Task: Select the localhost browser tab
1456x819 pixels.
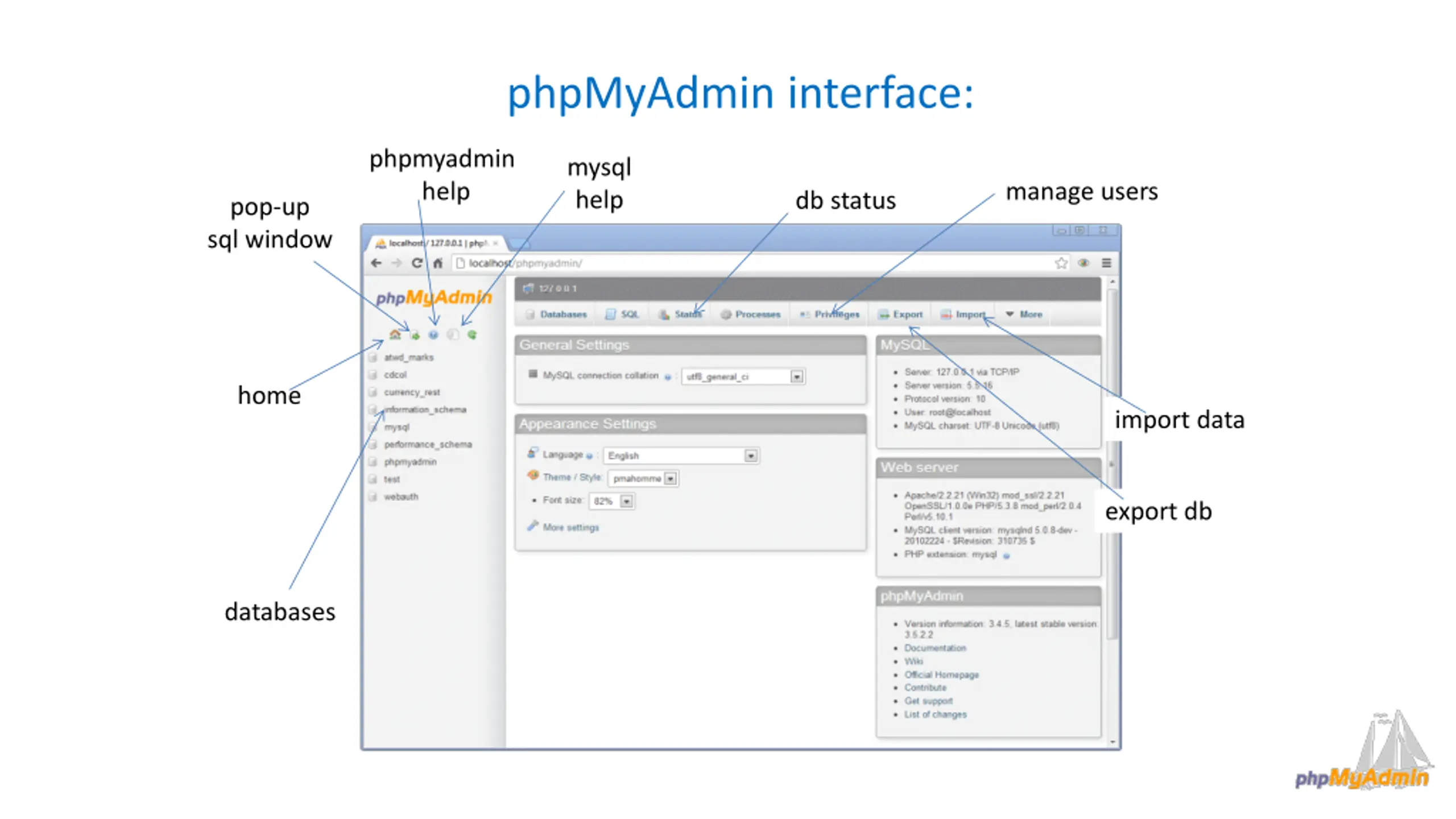Action: pyautogui.click(x=437, y=243)
